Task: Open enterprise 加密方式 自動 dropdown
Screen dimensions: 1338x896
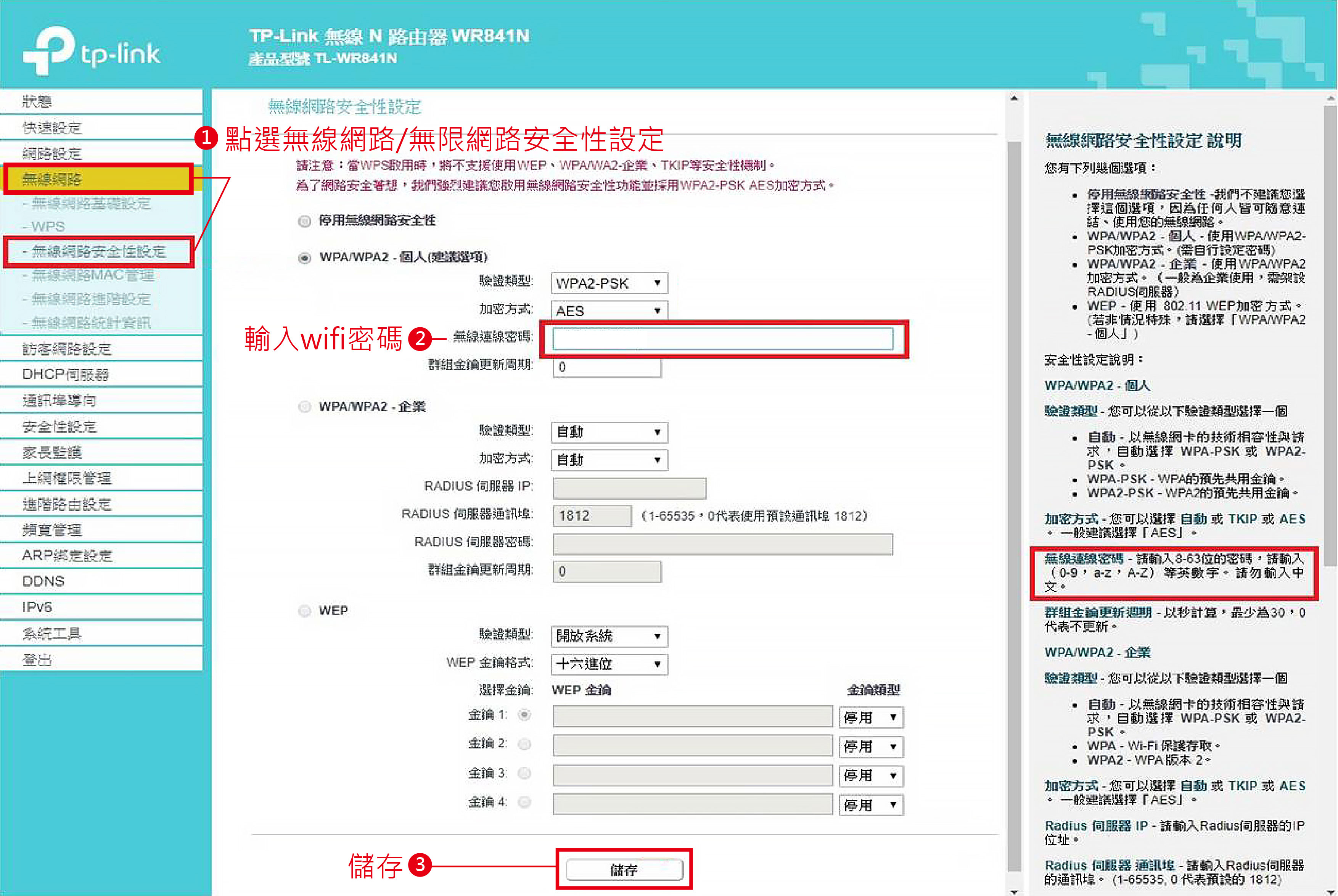Action: tap(609, 460)
